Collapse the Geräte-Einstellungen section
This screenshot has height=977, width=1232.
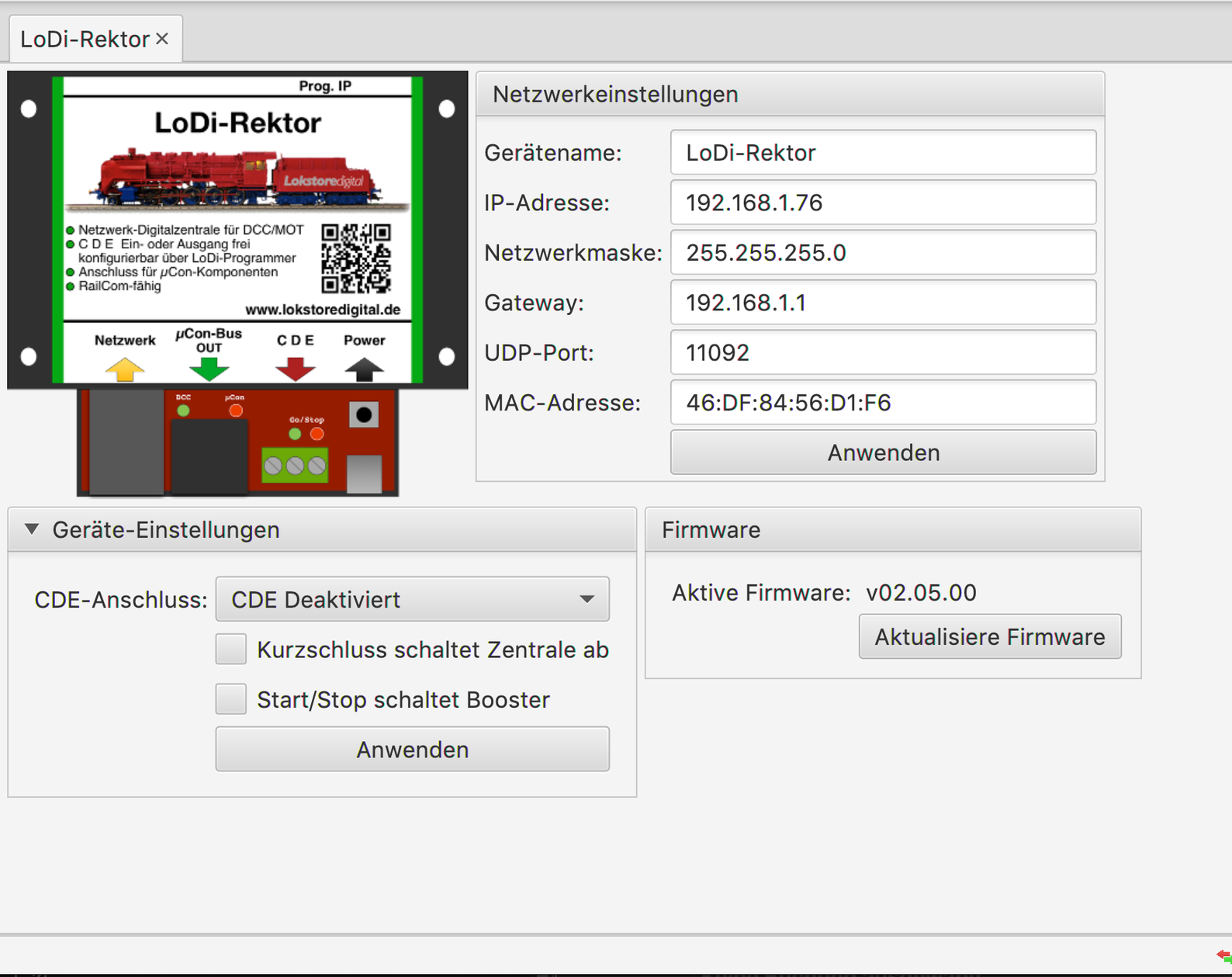point(32,529)
